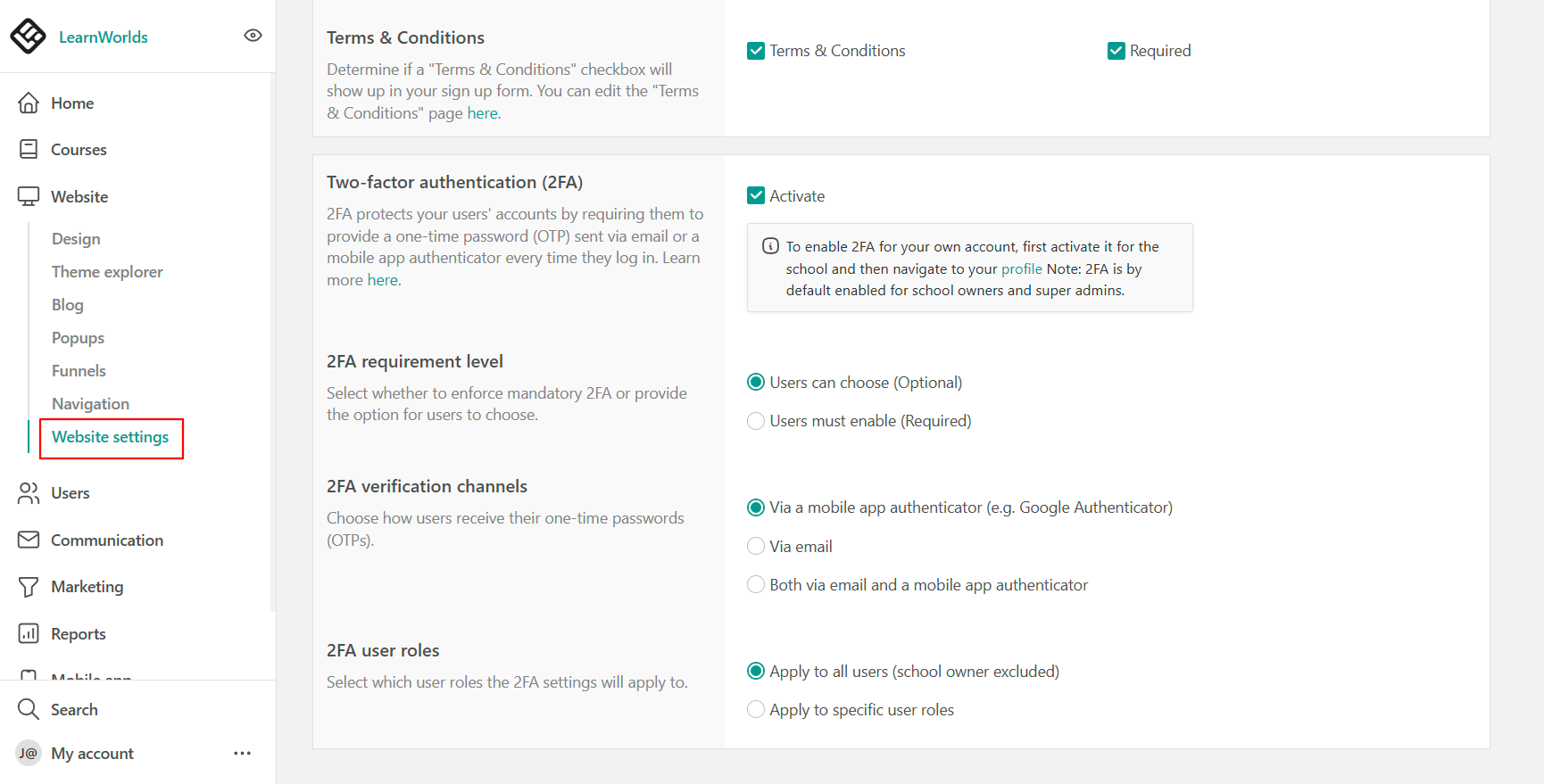Open Courses section
Screen dimensions: 1544x784
point(79,150)
